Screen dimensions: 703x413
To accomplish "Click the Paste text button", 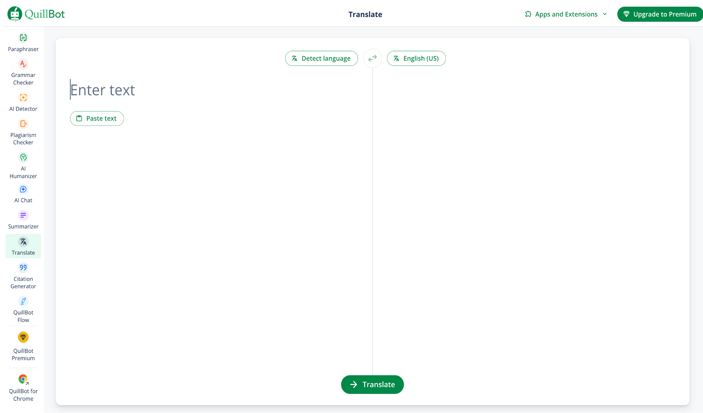I will (x=97, y=118).
